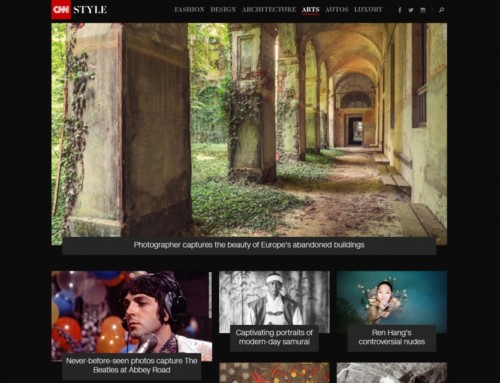This screenshot has width=500, height=383.
Task: Click the CNN logo
Action: [61, 9]
